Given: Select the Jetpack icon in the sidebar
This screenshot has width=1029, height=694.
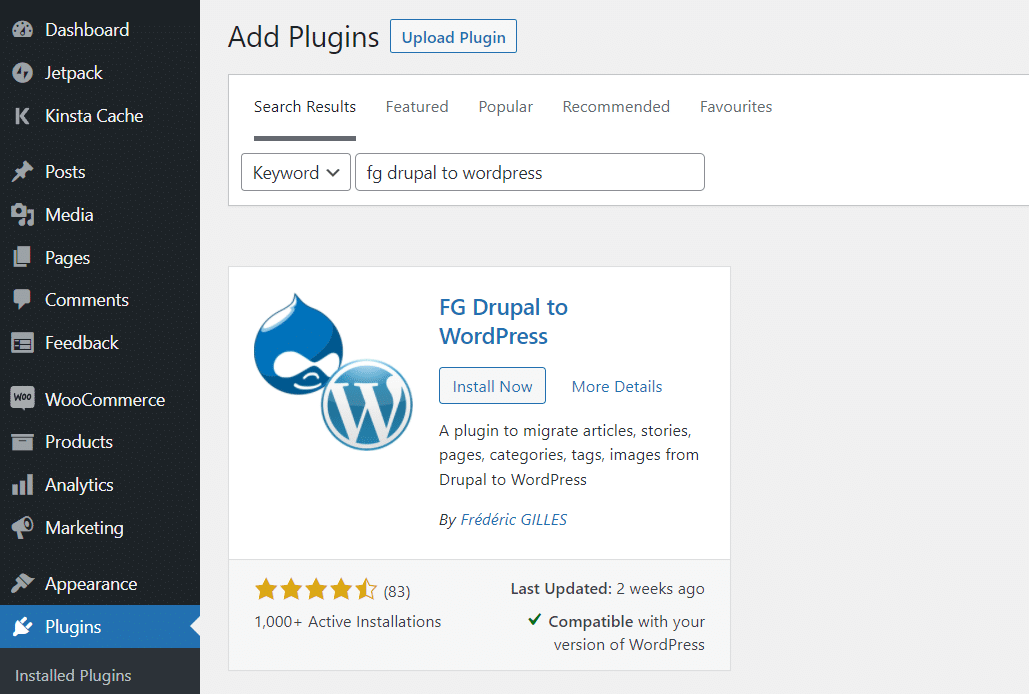Looking at the screenshot, I should click(22, 72).
